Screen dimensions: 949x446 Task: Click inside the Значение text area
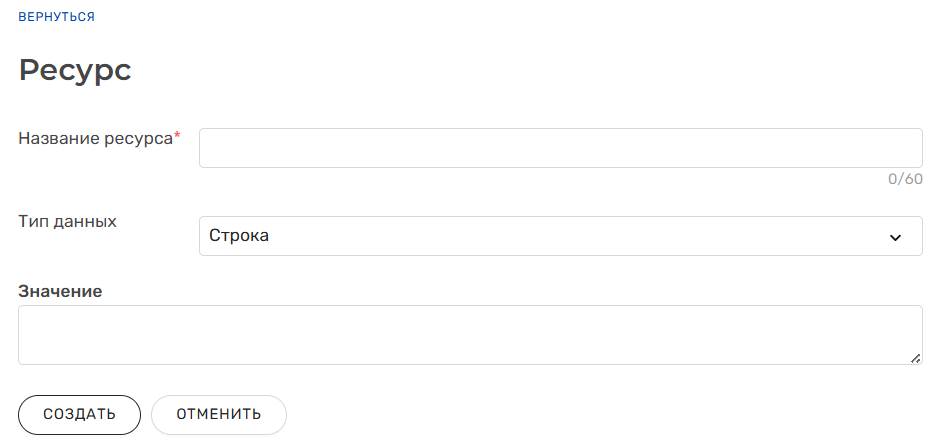[x=470, y=335]
